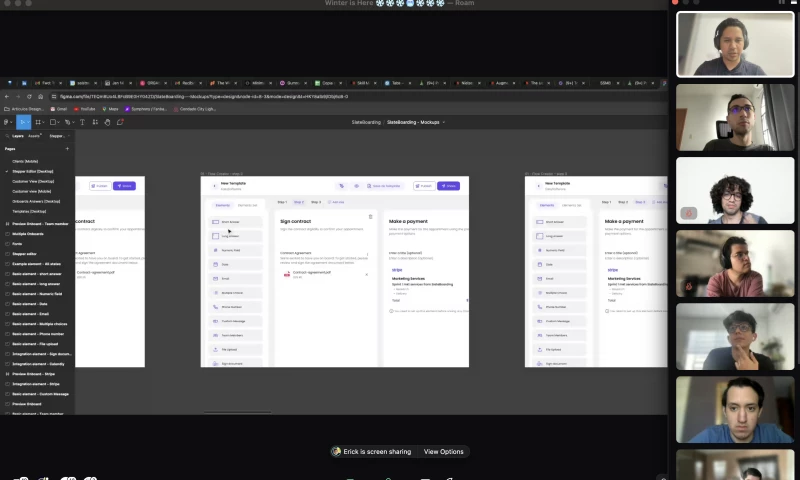The height and width of the screenshot is (480, 800).
Task: Add a new page with plus icon
Action: [69, 148]
